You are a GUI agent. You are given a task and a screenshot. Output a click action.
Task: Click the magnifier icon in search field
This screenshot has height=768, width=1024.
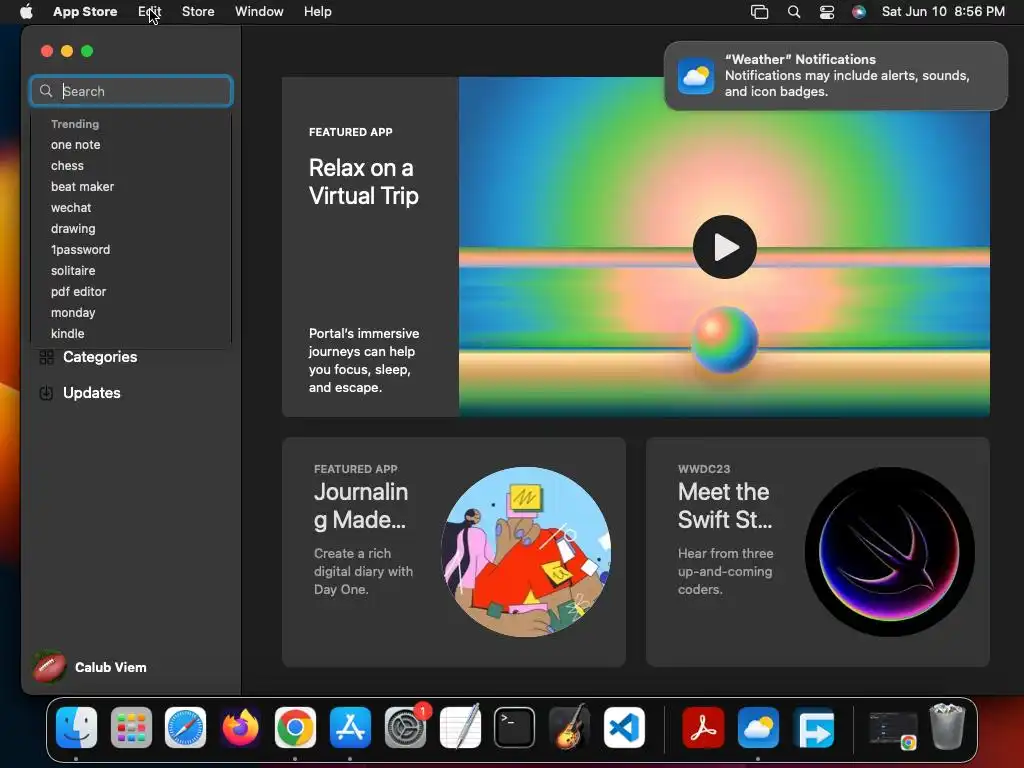46,91
